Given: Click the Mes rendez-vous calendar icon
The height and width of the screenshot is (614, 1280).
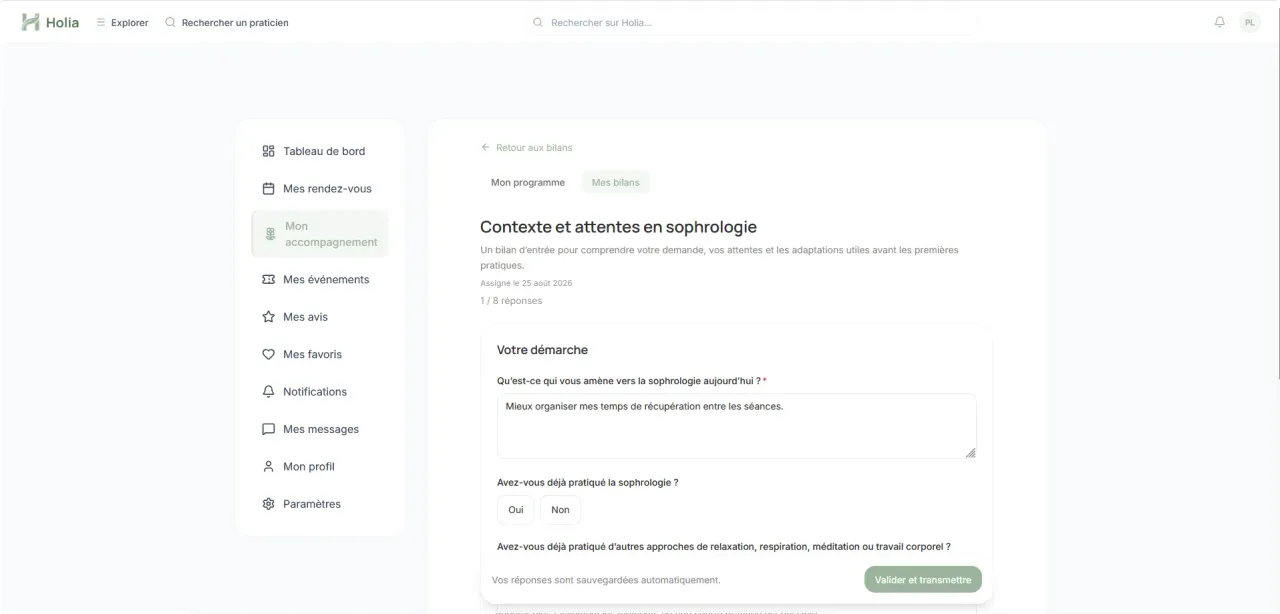Looking at the screenshot, I should (x=268, y=188).
